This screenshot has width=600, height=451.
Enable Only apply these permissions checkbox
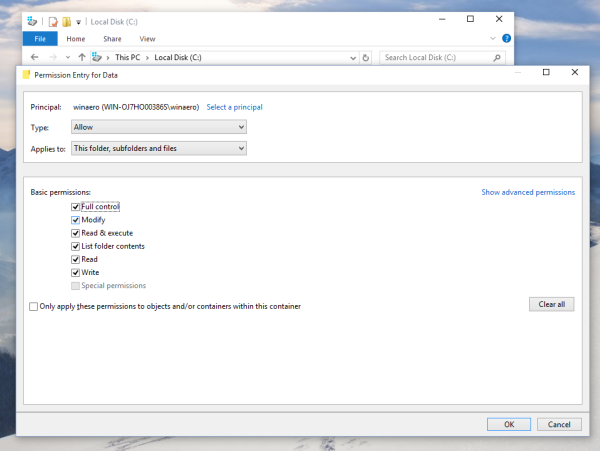tap(34, 306)
